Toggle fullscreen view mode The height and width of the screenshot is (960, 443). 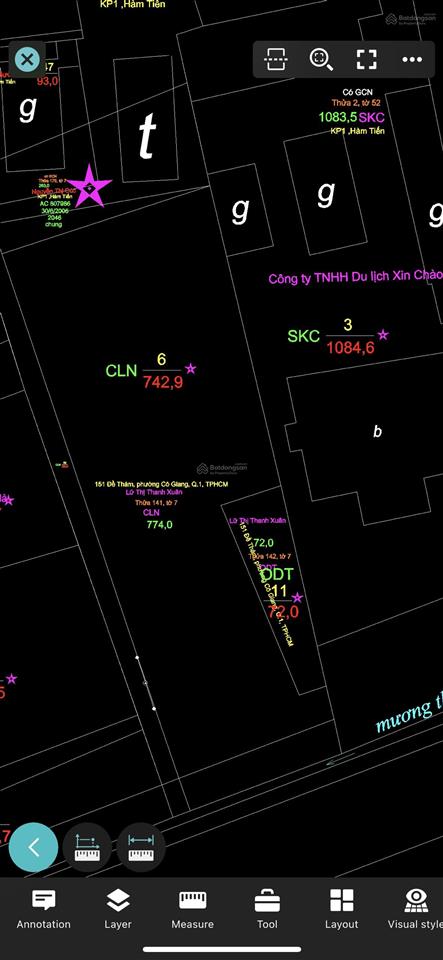point(366,59)
